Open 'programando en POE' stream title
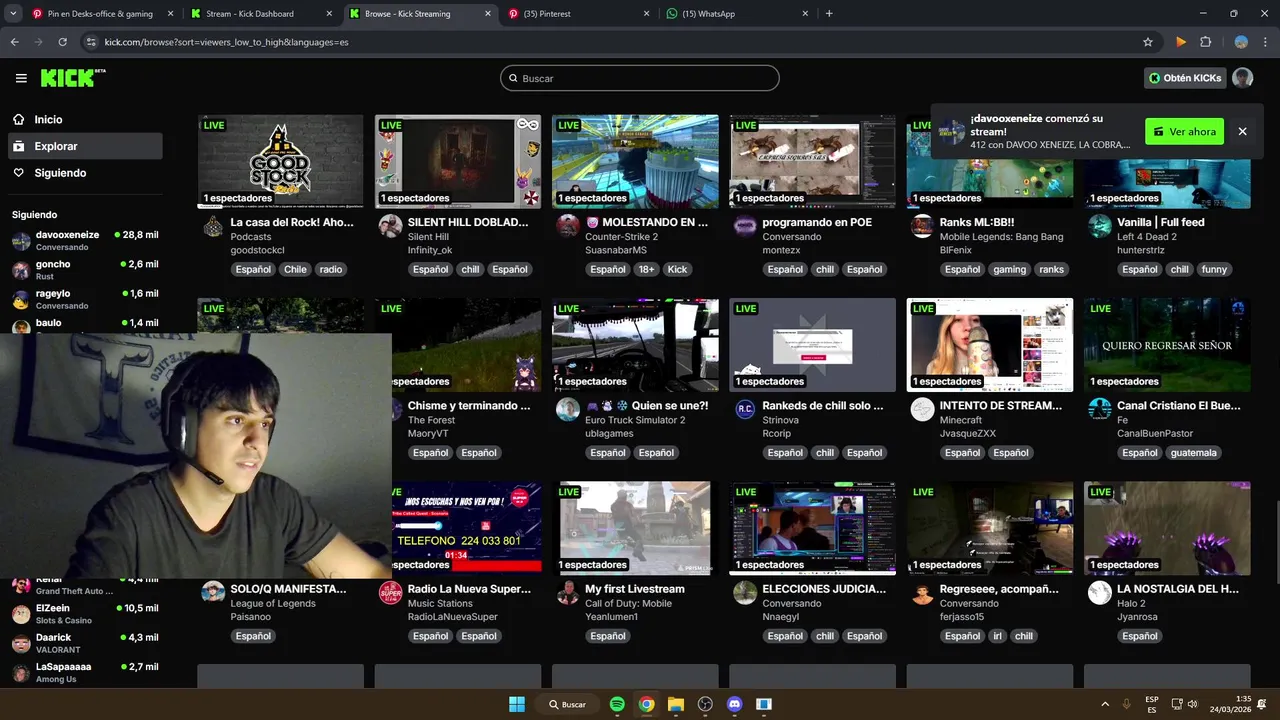 816,222
